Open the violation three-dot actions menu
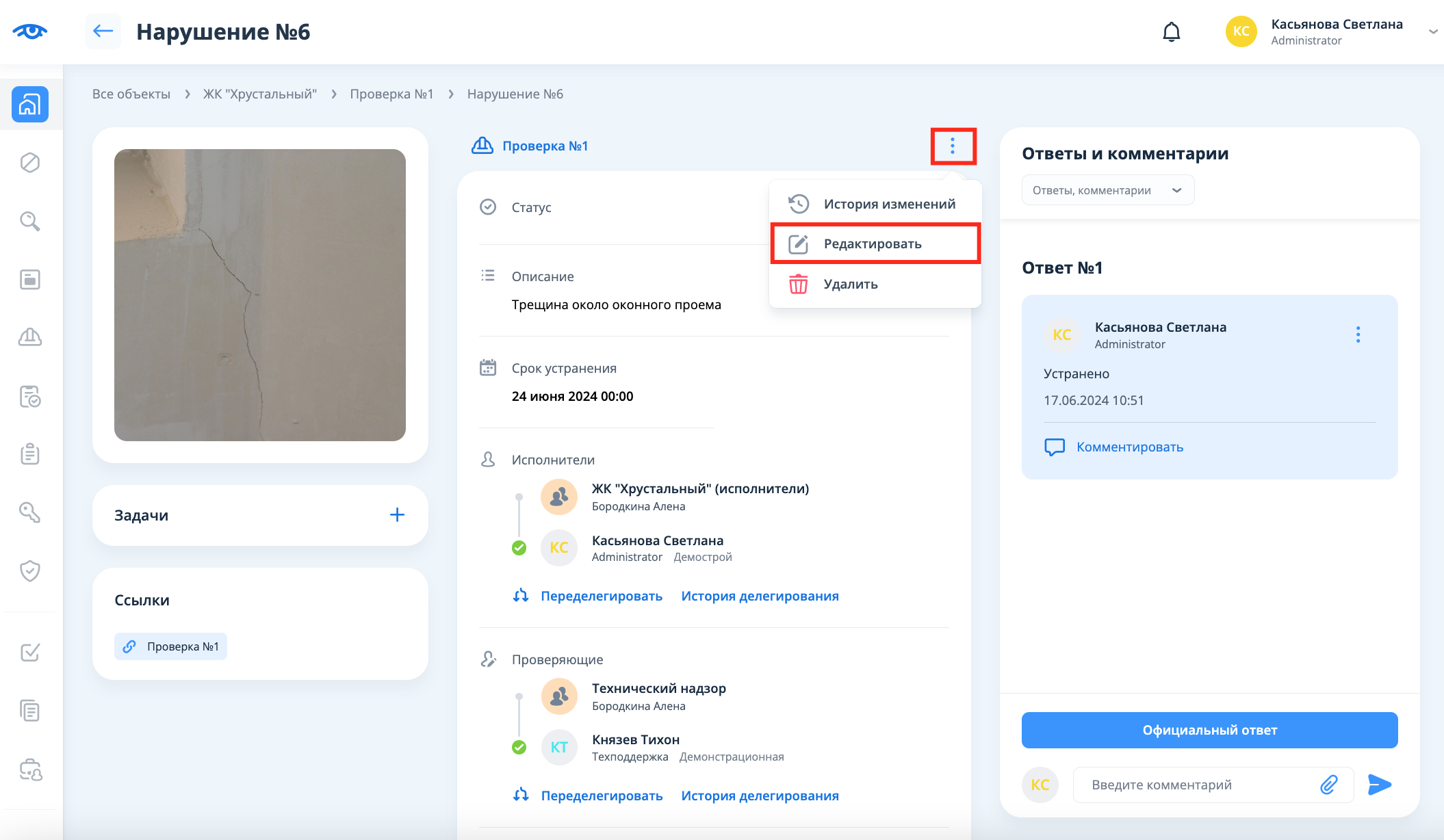This screenshot has height=840, width=1444. point(953,146)
